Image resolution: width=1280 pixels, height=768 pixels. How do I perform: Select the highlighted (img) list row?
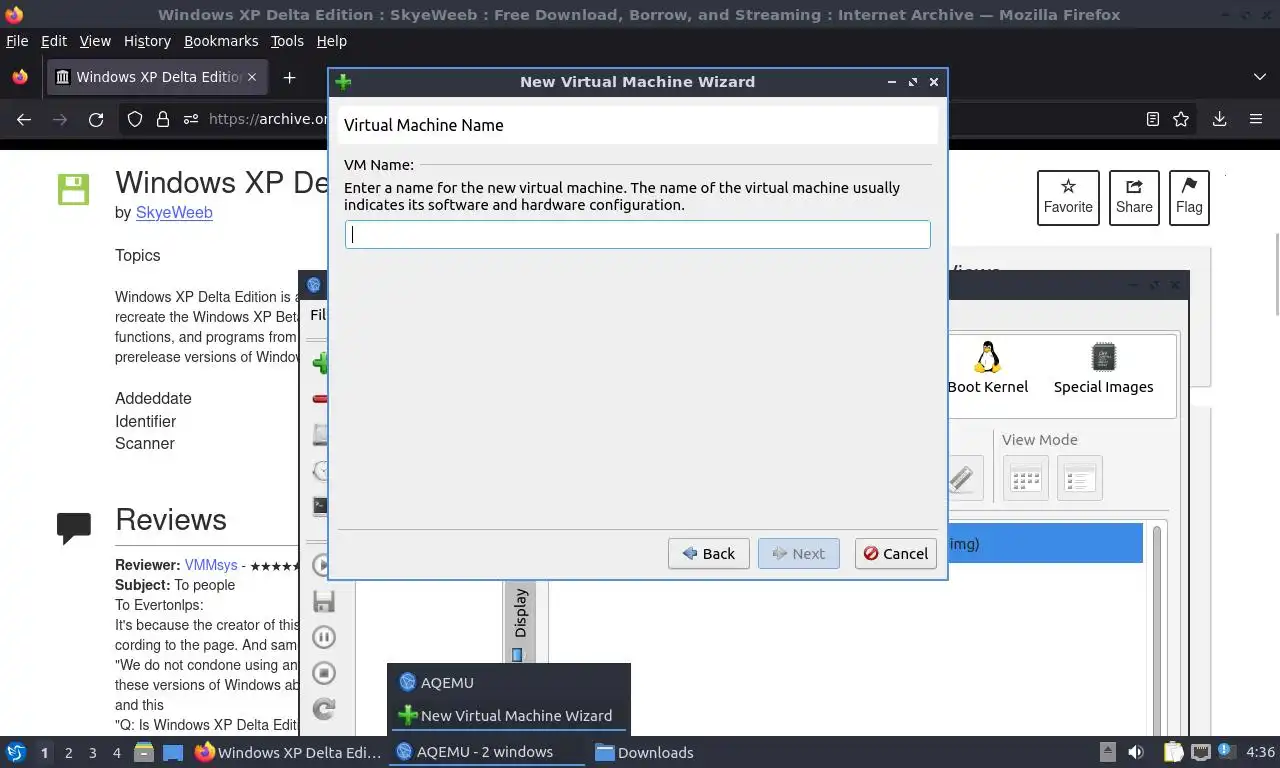click(1045, 543)
